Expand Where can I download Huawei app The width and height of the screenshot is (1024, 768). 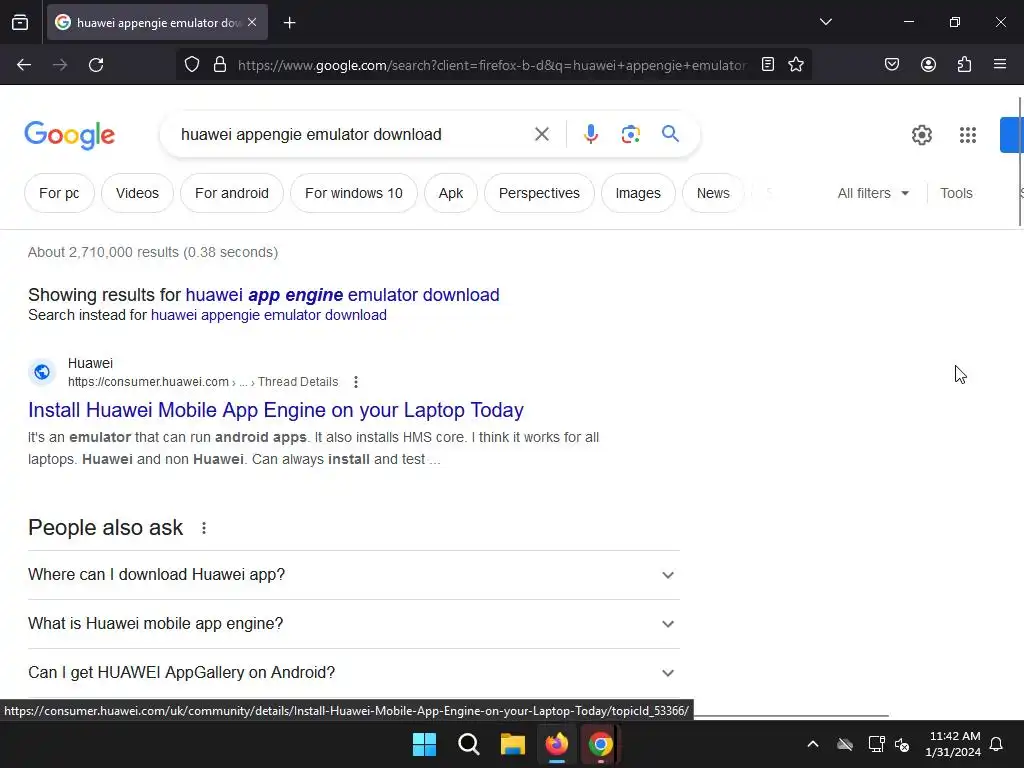[353, 575]
